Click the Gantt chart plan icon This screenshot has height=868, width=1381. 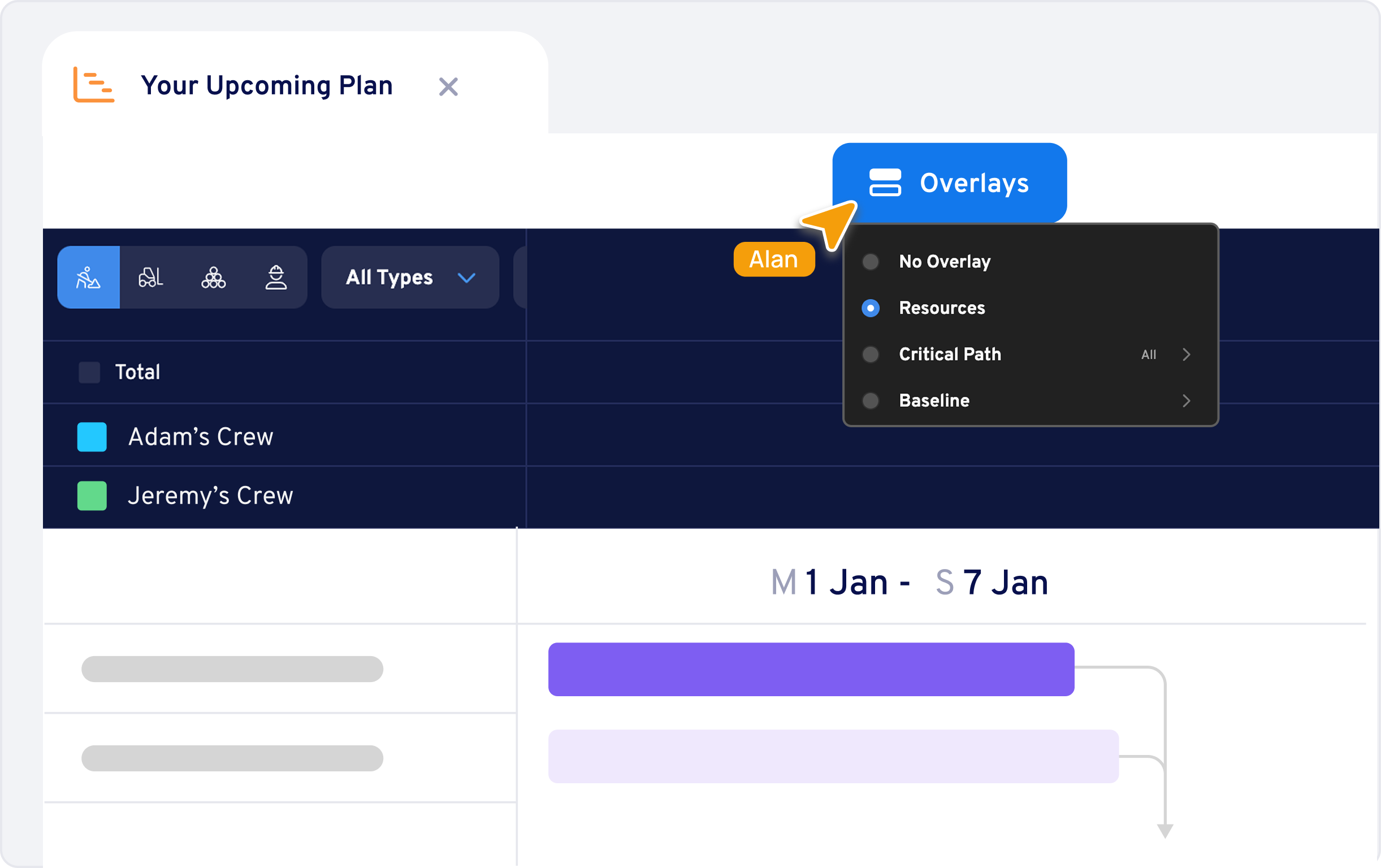[93, 85]
